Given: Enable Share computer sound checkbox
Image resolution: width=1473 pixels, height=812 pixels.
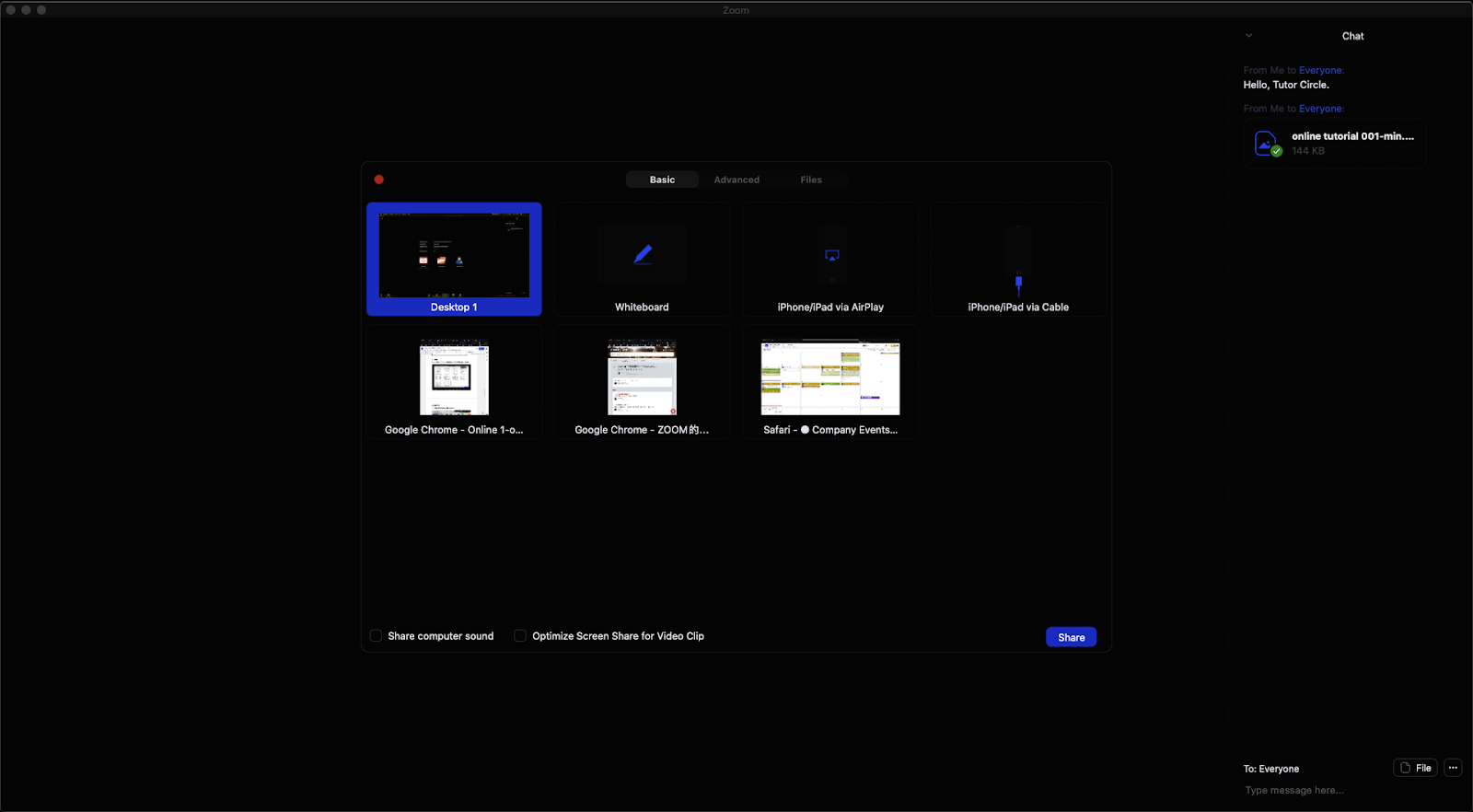Looking at the screenshot, I should coord(376,636).
